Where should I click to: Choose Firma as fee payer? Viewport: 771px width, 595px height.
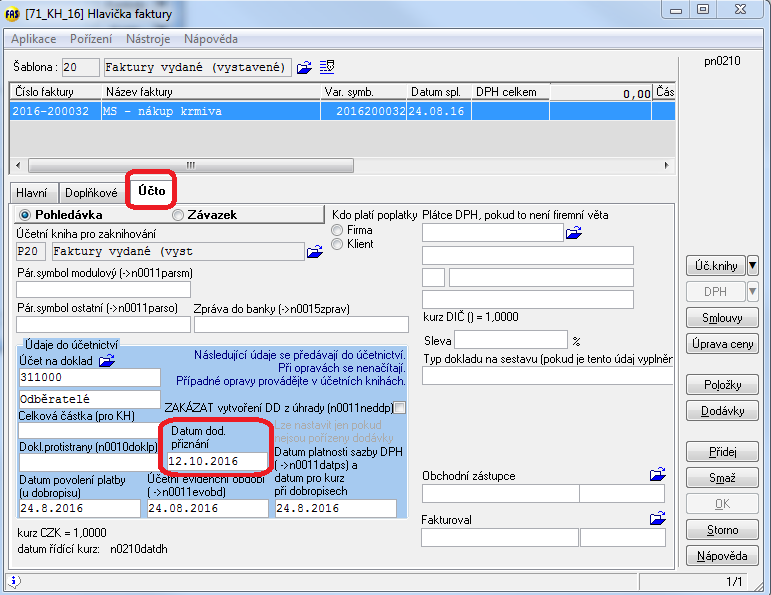click(x=337, y=230)
